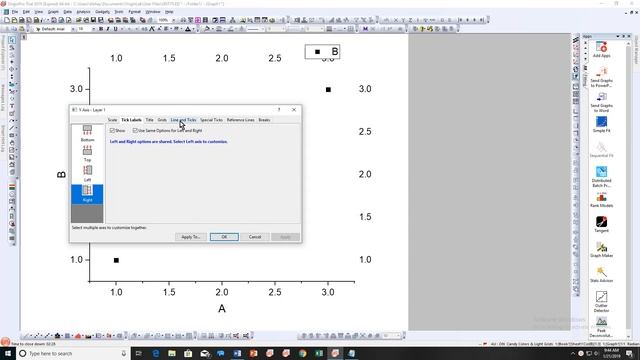Click the Windows Start button

(8, 353)
